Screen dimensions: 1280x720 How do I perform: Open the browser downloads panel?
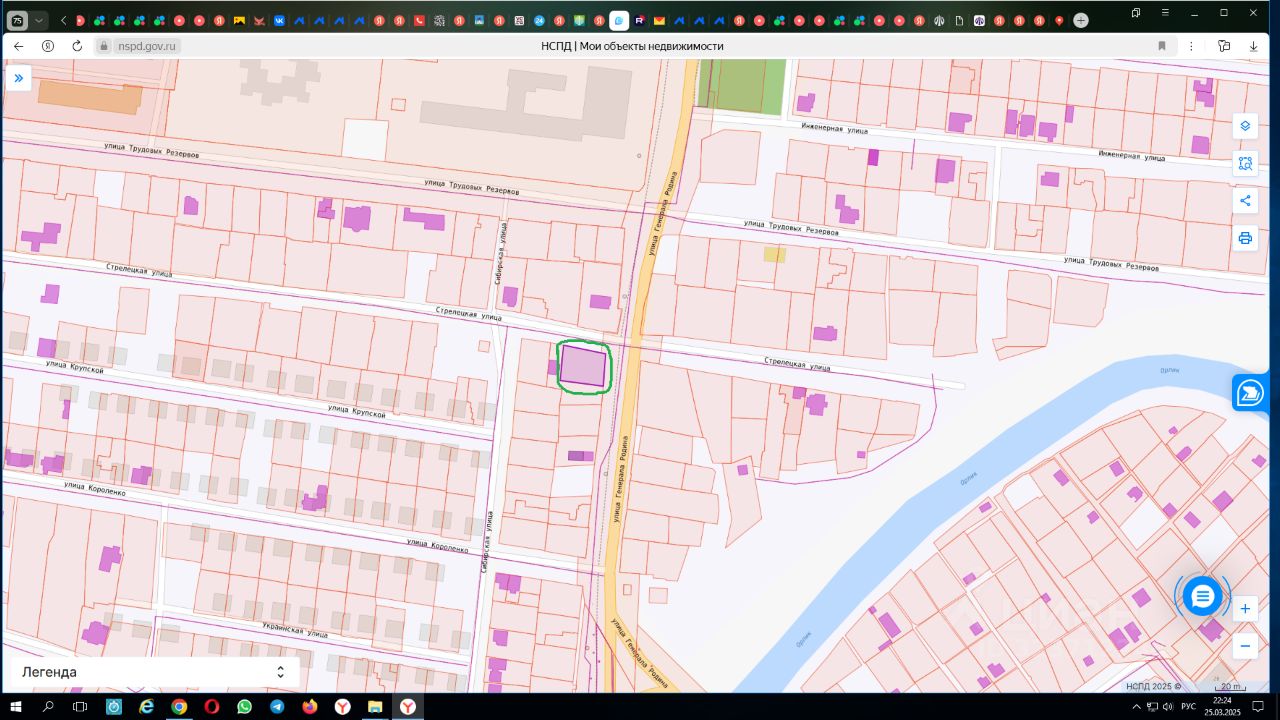point(1253,46)
